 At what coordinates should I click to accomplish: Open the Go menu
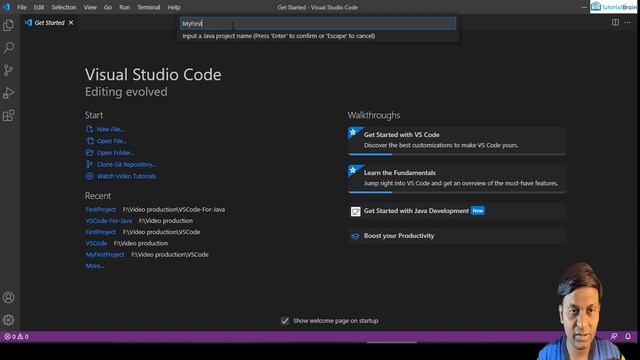click(108, 7)
